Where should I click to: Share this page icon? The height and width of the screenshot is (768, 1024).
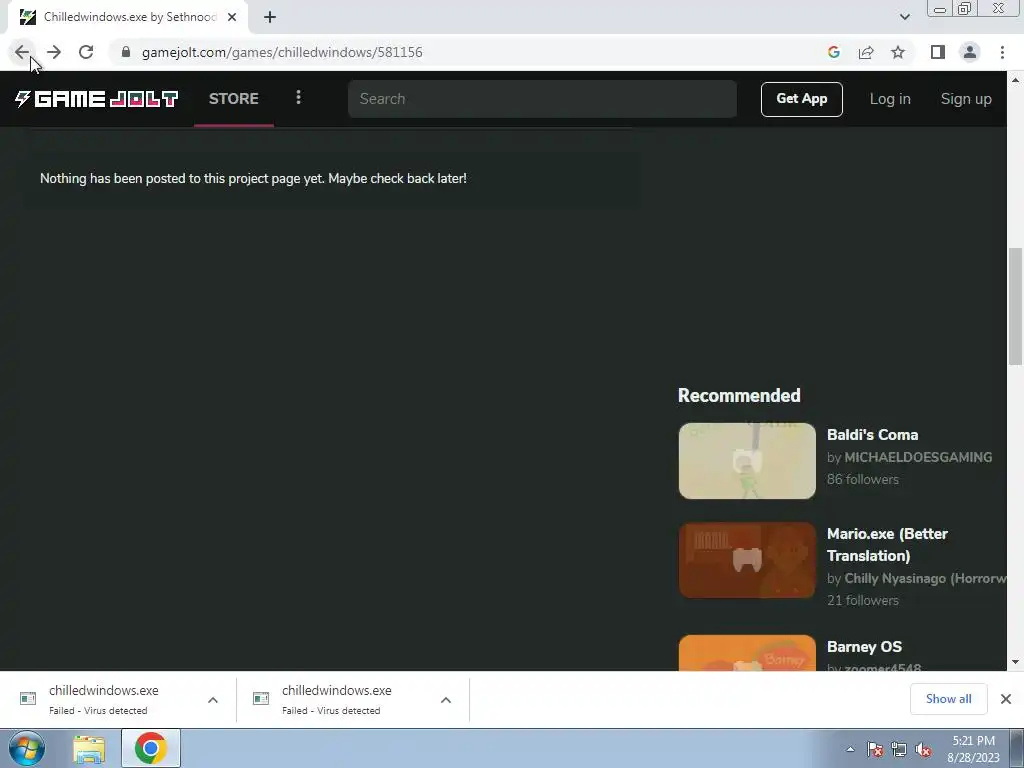pyautogui.click(x=866, y=52)
